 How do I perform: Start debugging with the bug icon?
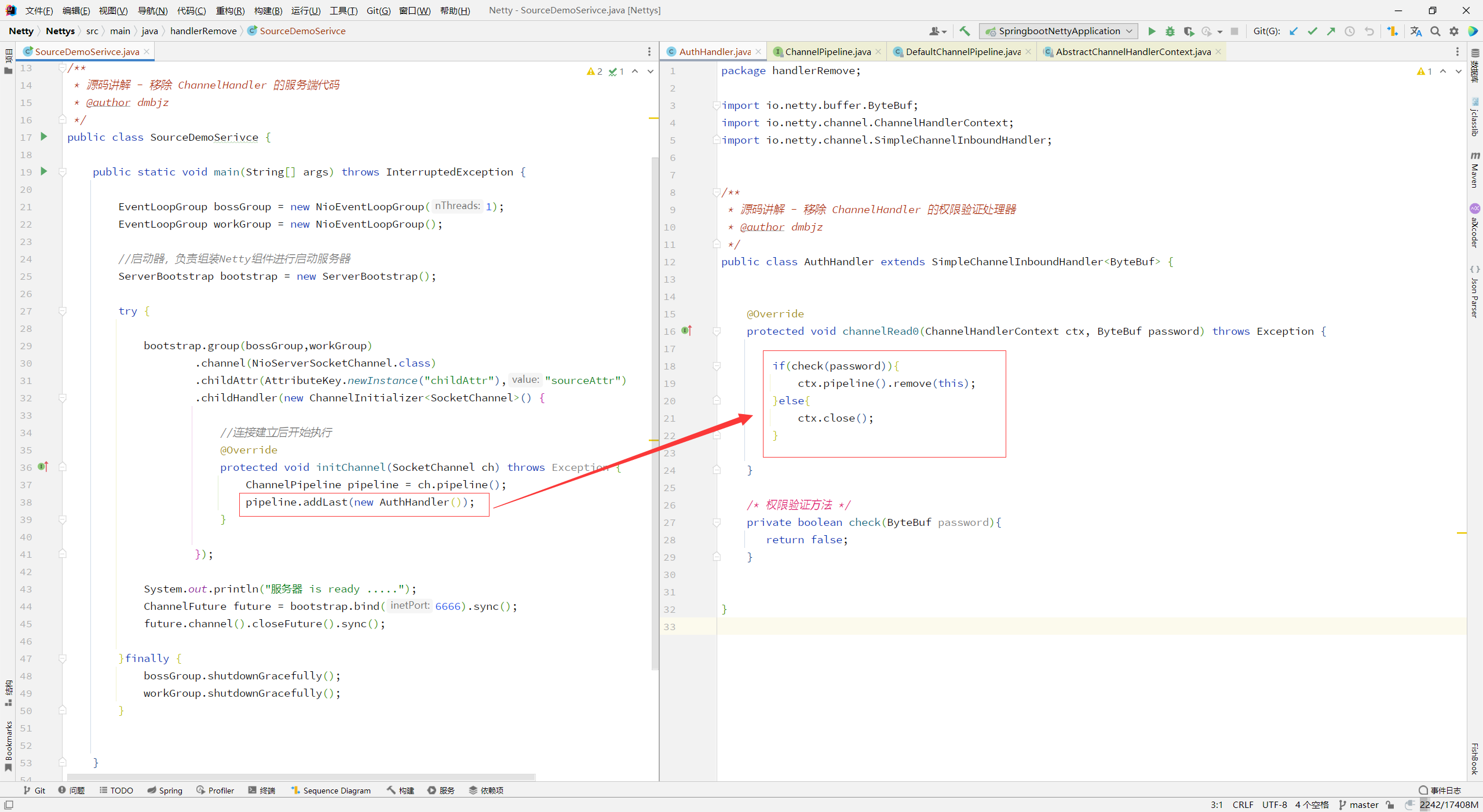click(x=1170, y=31)
